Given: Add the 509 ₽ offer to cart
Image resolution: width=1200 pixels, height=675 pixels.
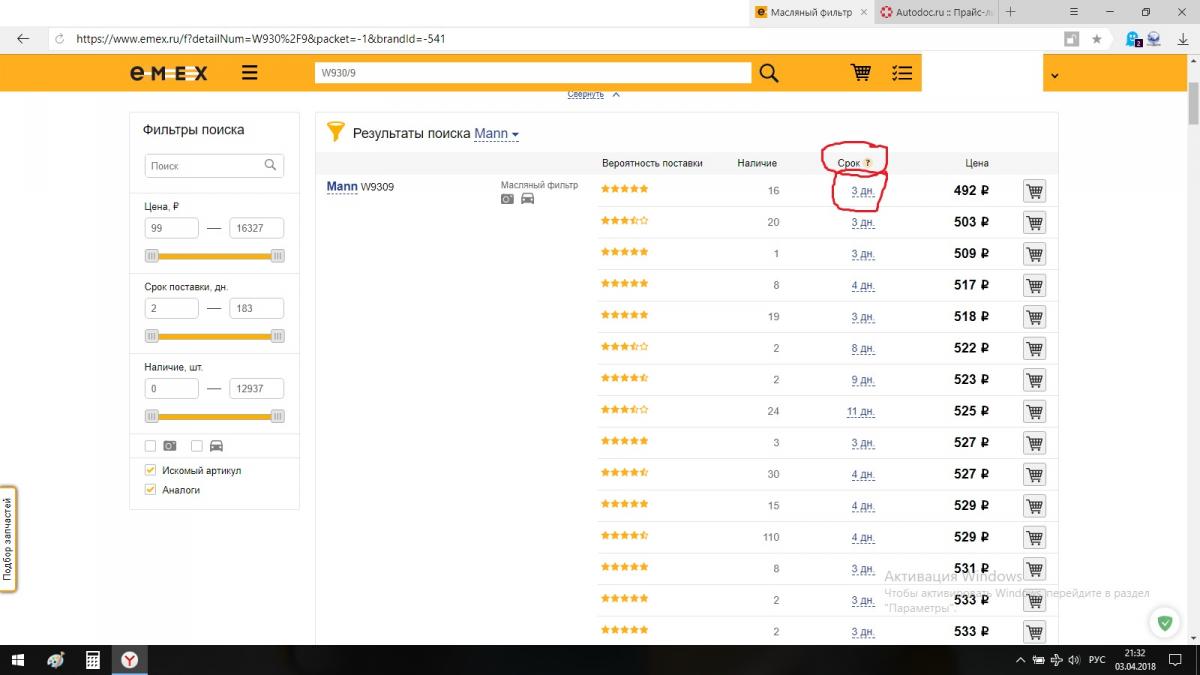Looking at the screenshot, I should [1034, 254].
